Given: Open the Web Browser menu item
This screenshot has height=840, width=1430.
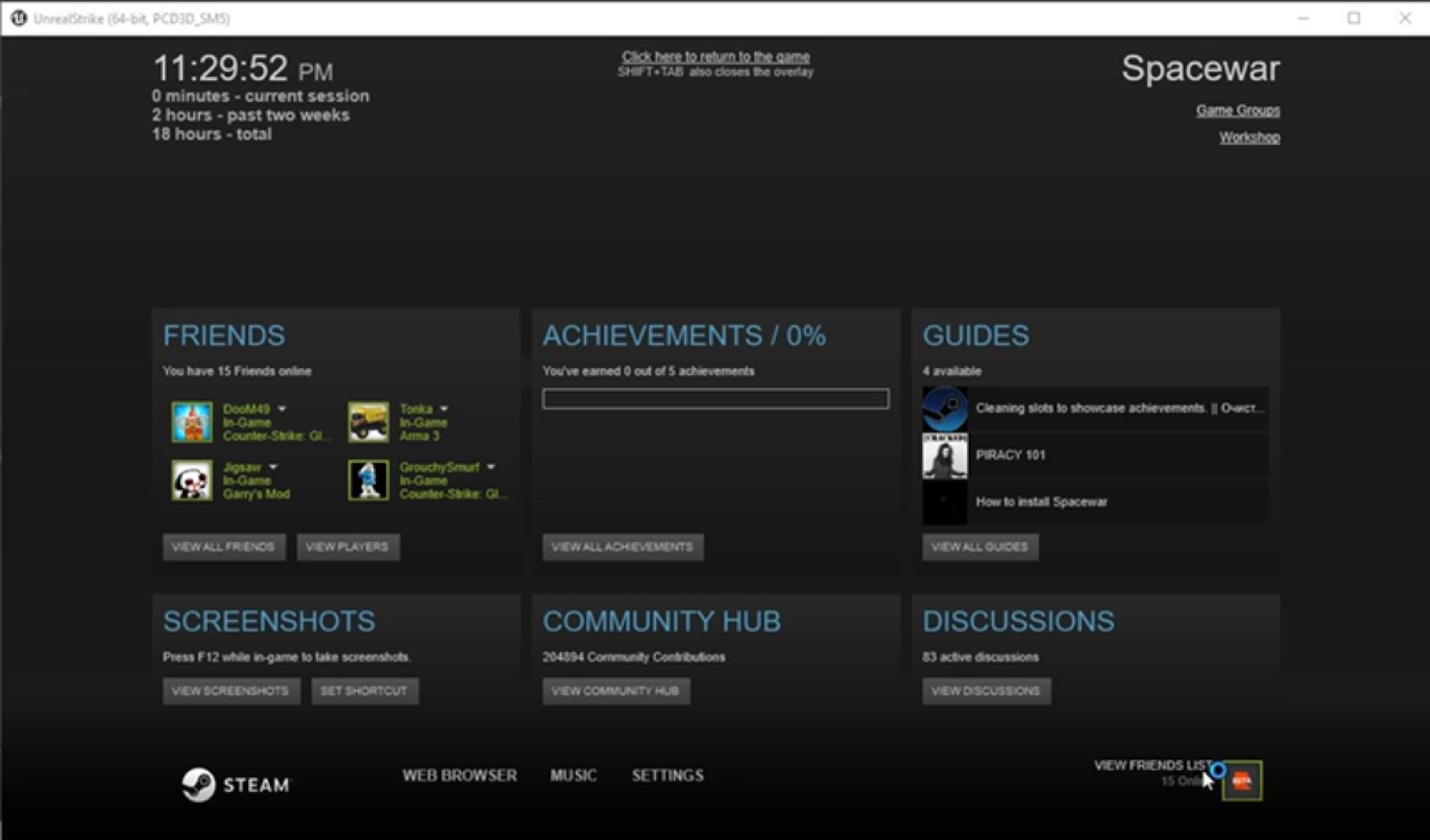Looking at the screenshot, I should coord(460,775).
